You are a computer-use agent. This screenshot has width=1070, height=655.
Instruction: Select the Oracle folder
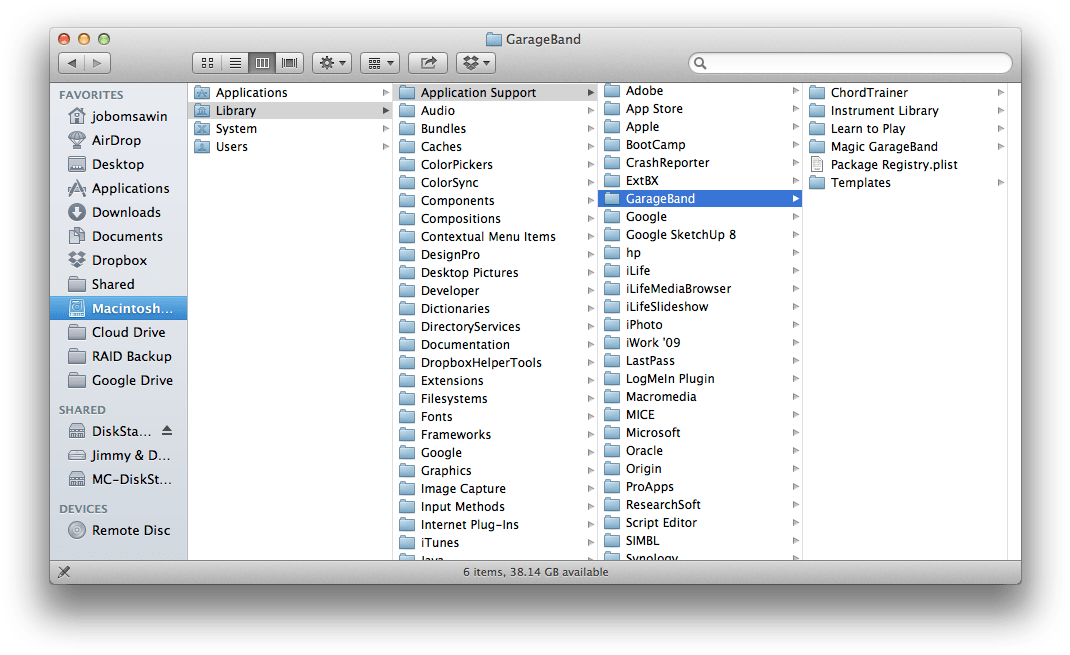click(700, 450)
